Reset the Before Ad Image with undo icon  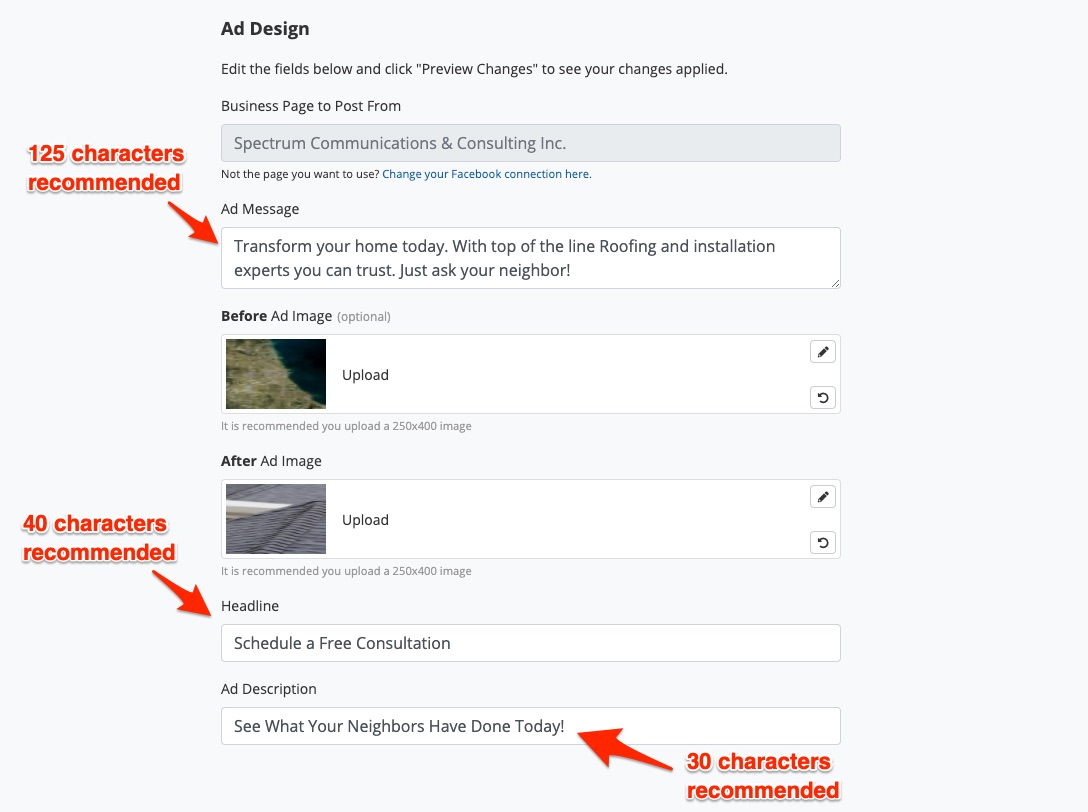[x=823, y=398]
